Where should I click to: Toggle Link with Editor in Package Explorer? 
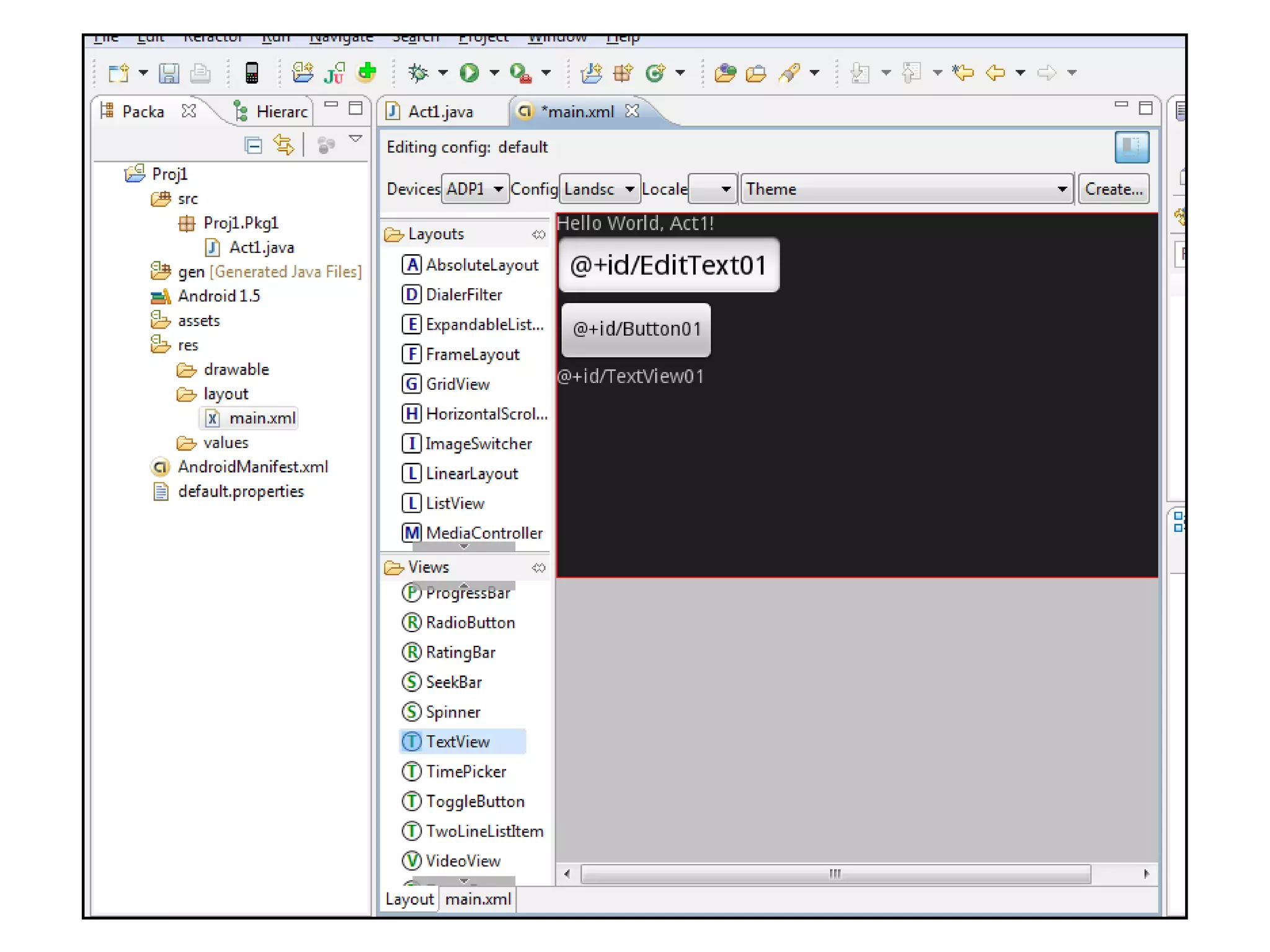283,146
